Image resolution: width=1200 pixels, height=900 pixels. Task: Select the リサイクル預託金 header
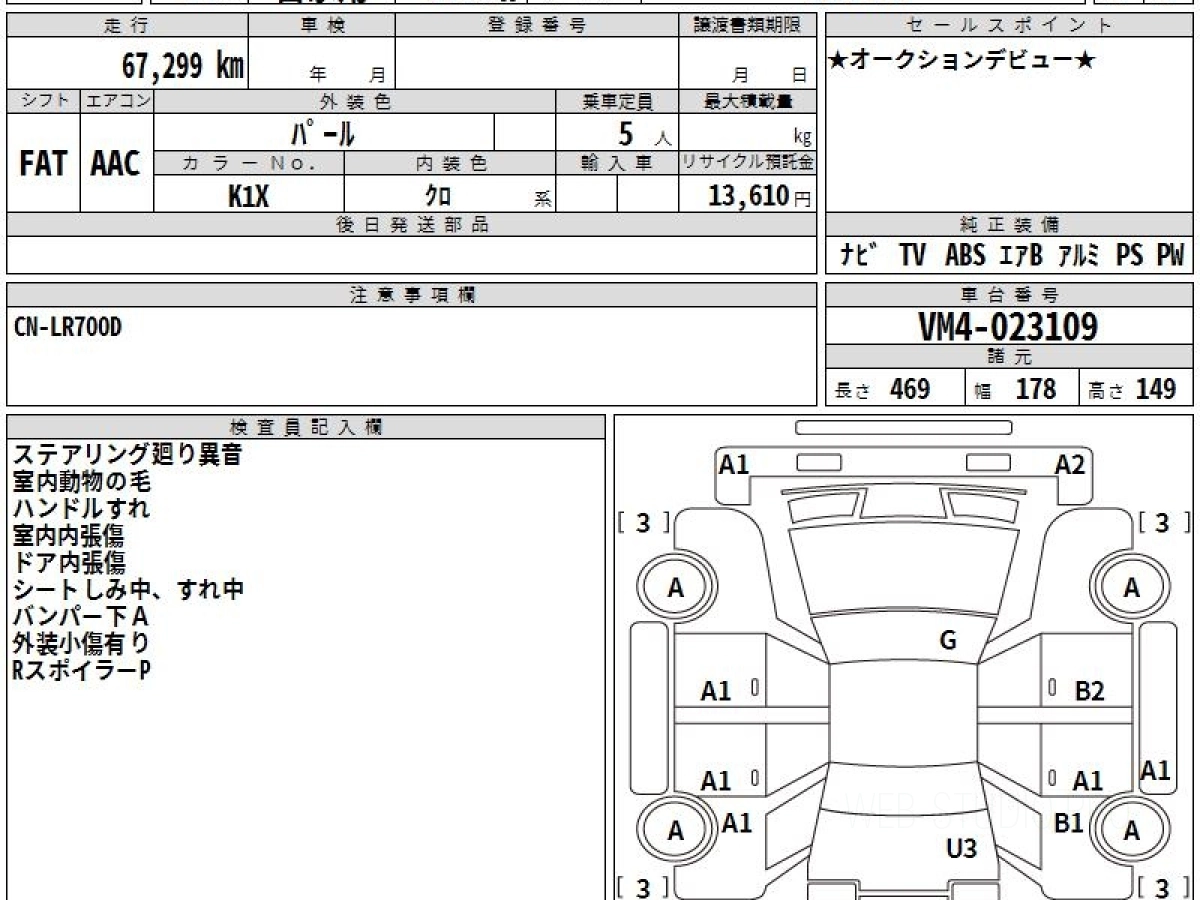[747, 164]
